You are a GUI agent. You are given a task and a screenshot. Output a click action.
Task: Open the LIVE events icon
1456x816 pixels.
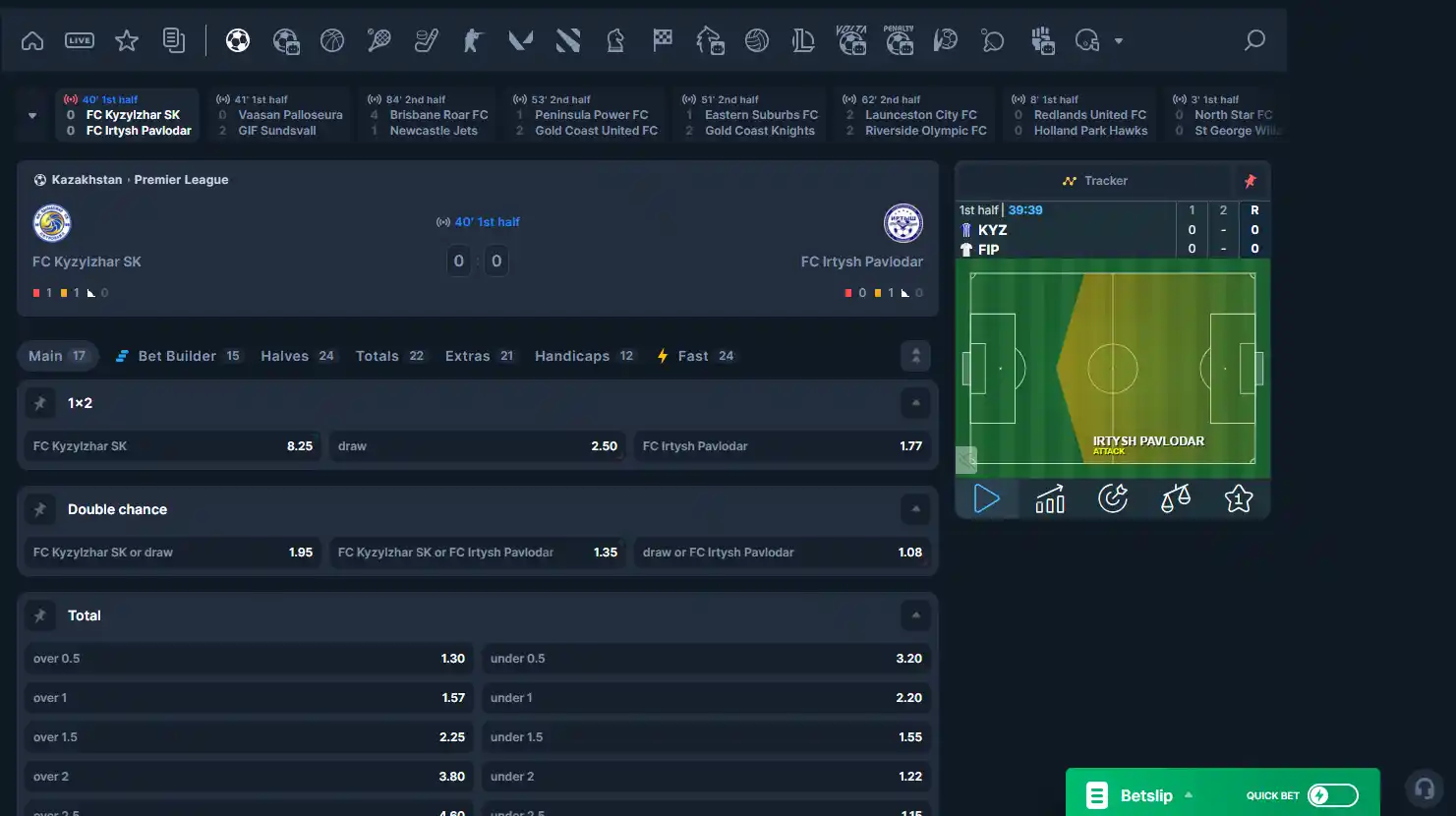[x=80, y=40]
